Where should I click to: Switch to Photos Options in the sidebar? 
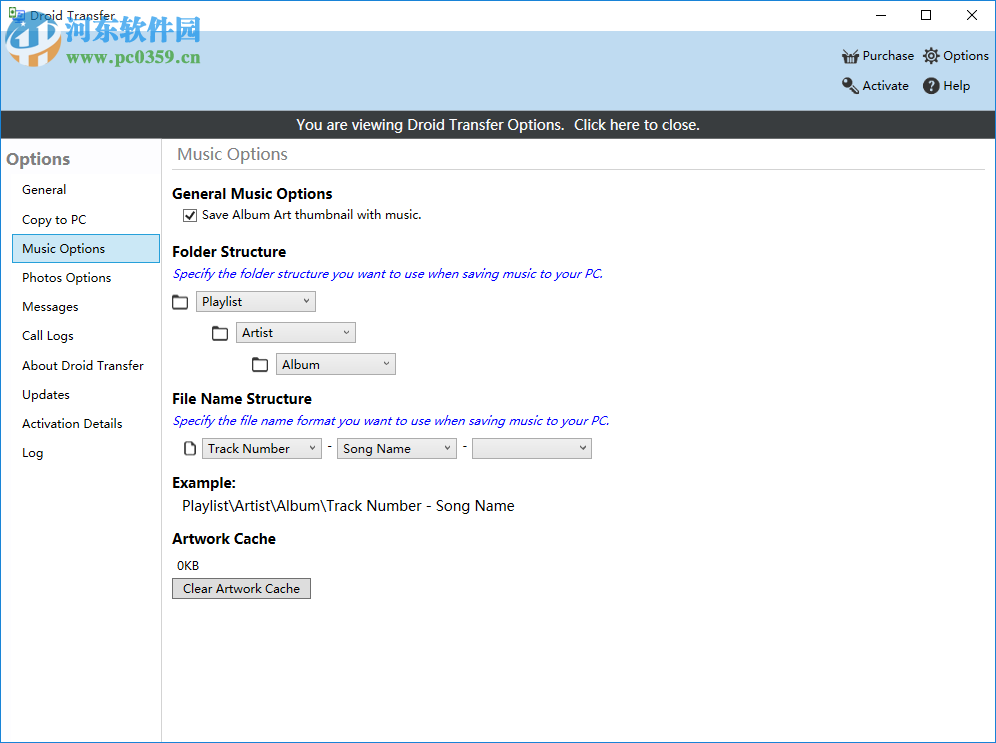tap(66, 277)
